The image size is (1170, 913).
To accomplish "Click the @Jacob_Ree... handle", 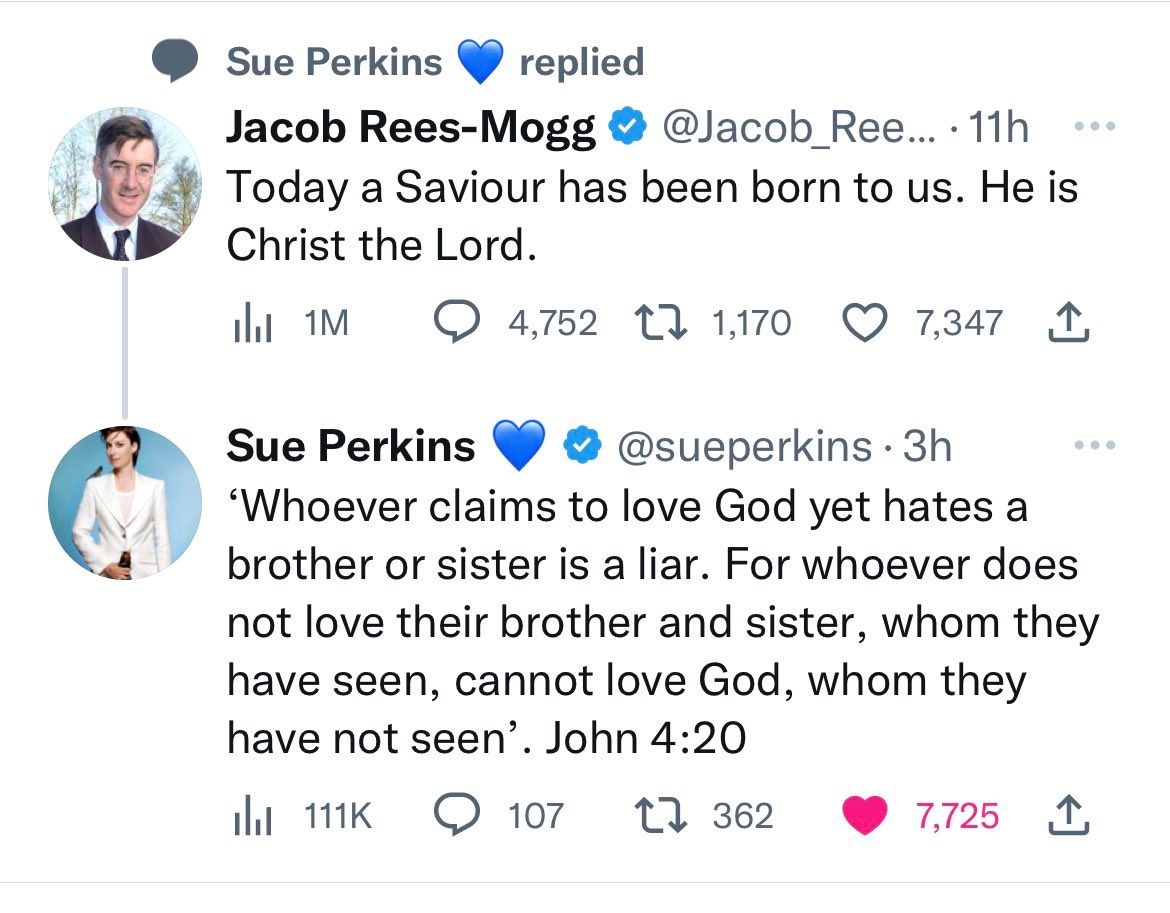I will pos(797,129).
